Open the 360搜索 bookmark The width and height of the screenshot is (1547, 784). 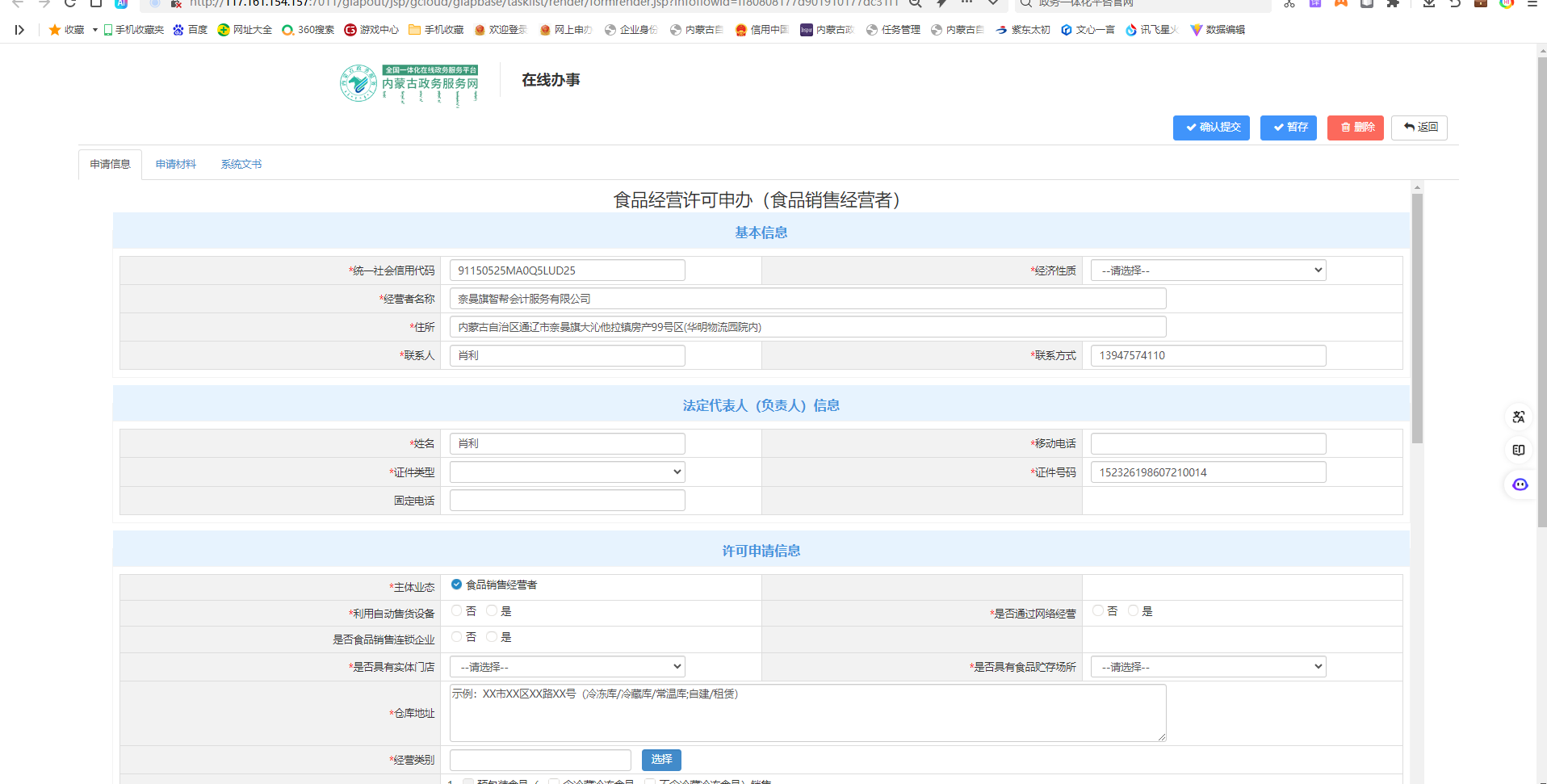coord(308,30)
